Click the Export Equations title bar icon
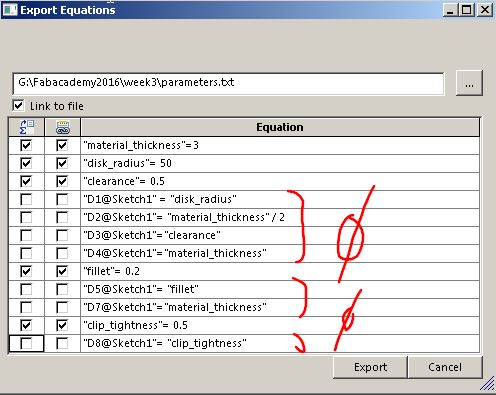The height and width of the screenshot is (395, 496). 9,10
